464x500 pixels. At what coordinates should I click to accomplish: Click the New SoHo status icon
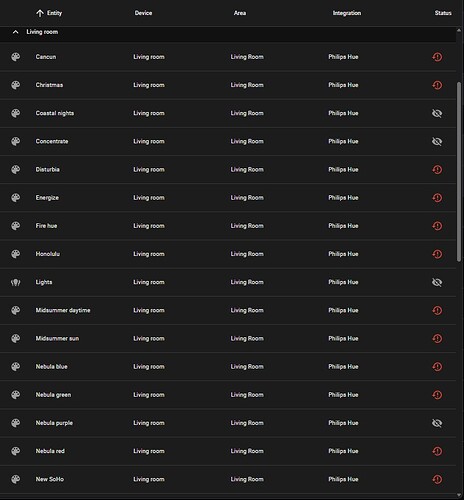click(437, 479)
